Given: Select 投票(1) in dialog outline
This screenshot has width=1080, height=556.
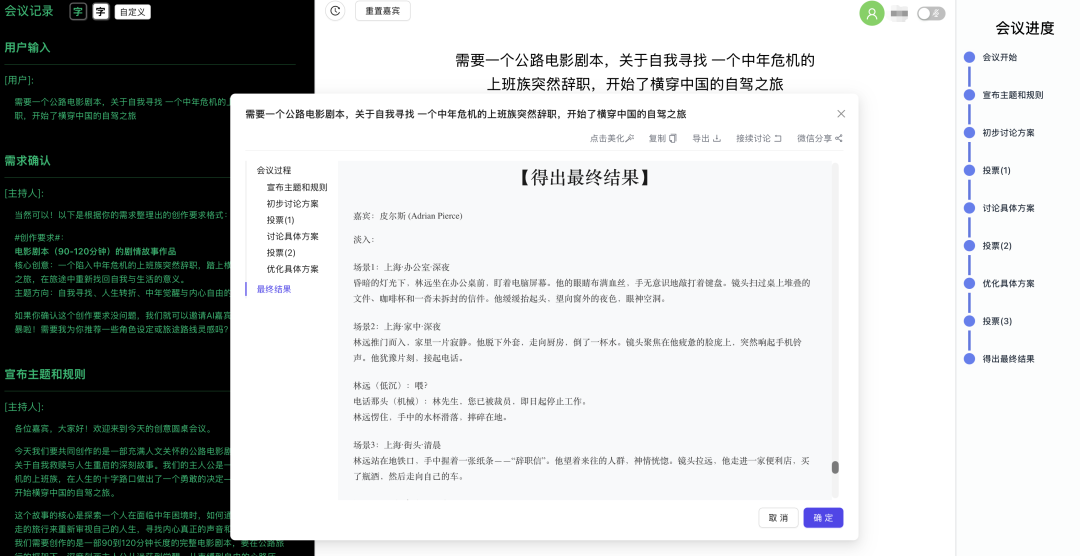Looking at the screenshot, I should point(280,220).
